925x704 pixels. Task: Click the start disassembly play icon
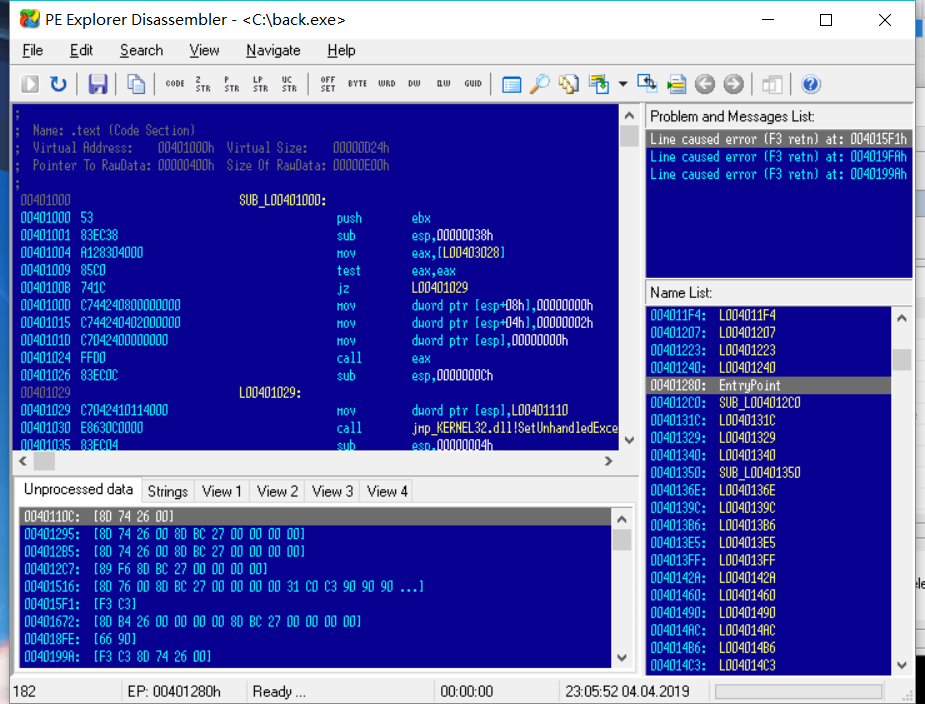coord(29,84)
